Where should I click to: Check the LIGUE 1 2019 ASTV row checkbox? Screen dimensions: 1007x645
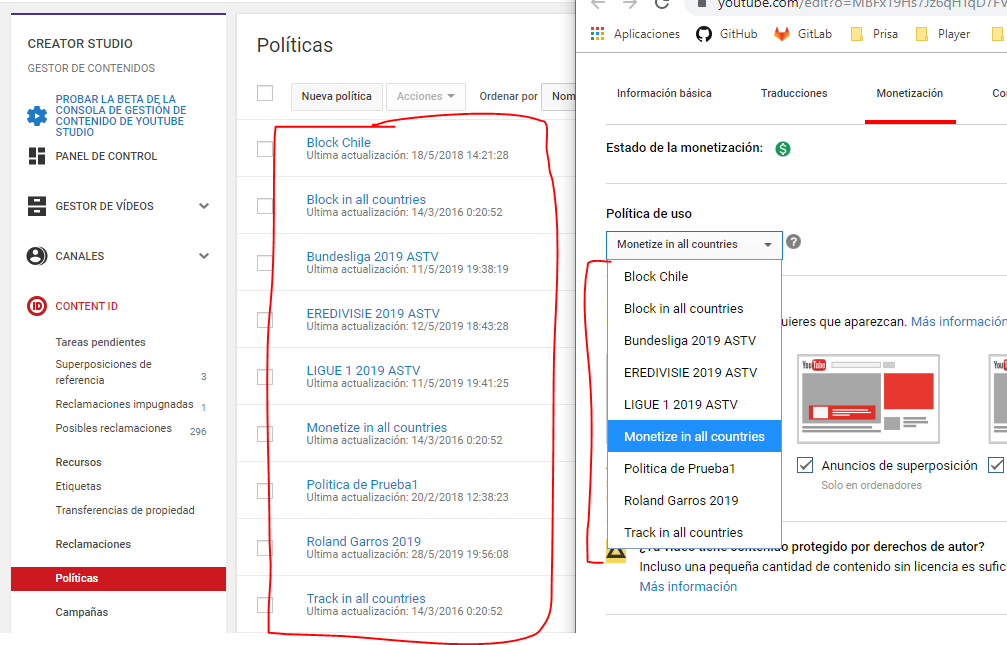[265, 377]
